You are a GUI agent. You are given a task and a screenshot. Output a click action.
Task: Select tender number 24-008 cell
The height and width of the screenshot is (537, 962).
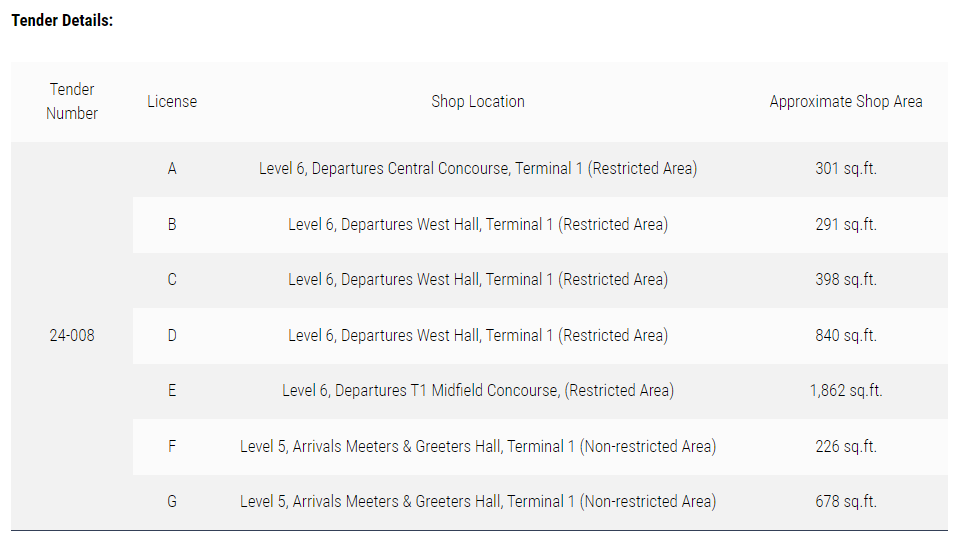(72, 335)
